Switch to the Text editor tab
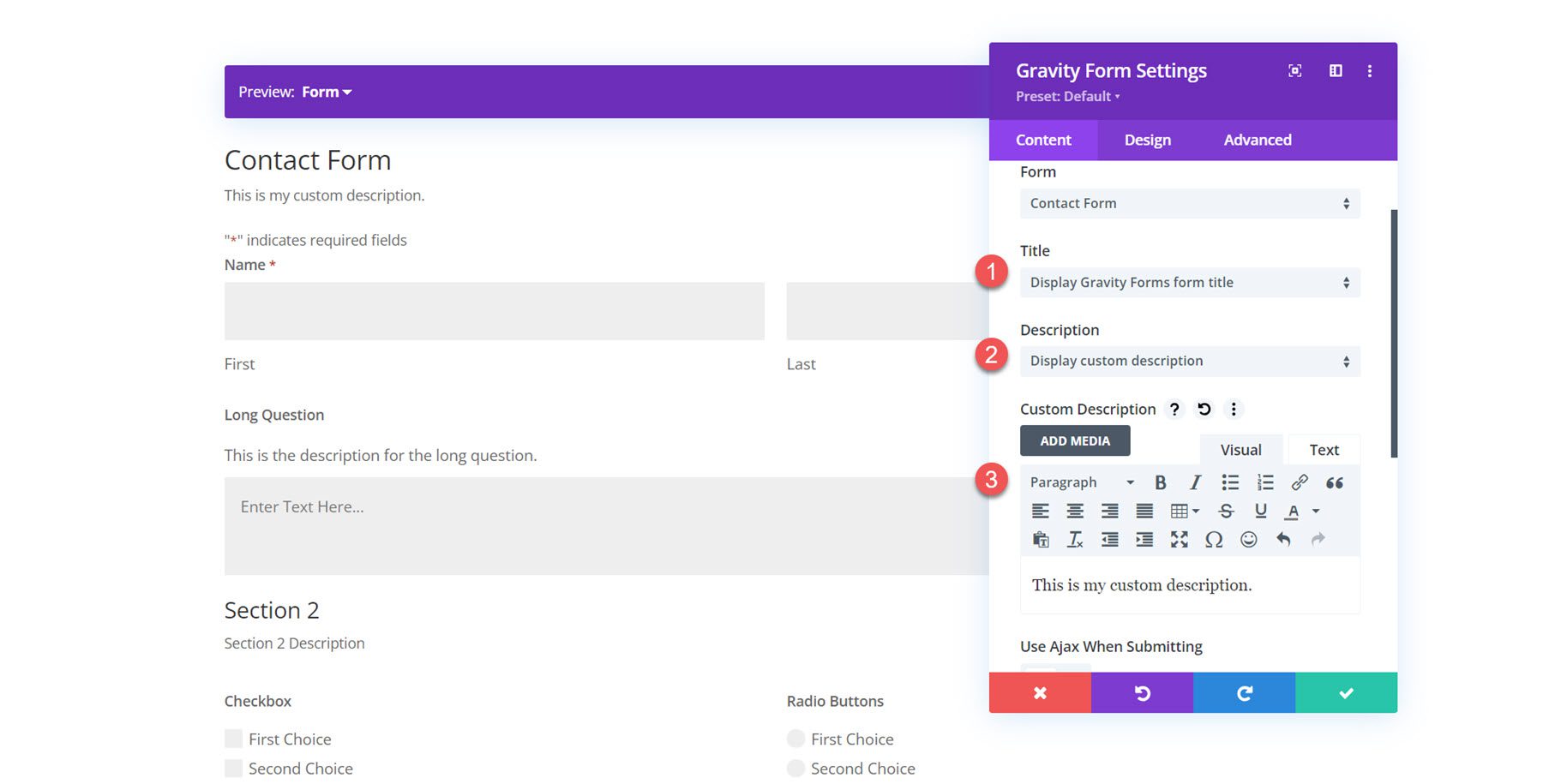The width and height of the screenshot is (1543, 784). pyautogui.click(x=1324, y=449)
